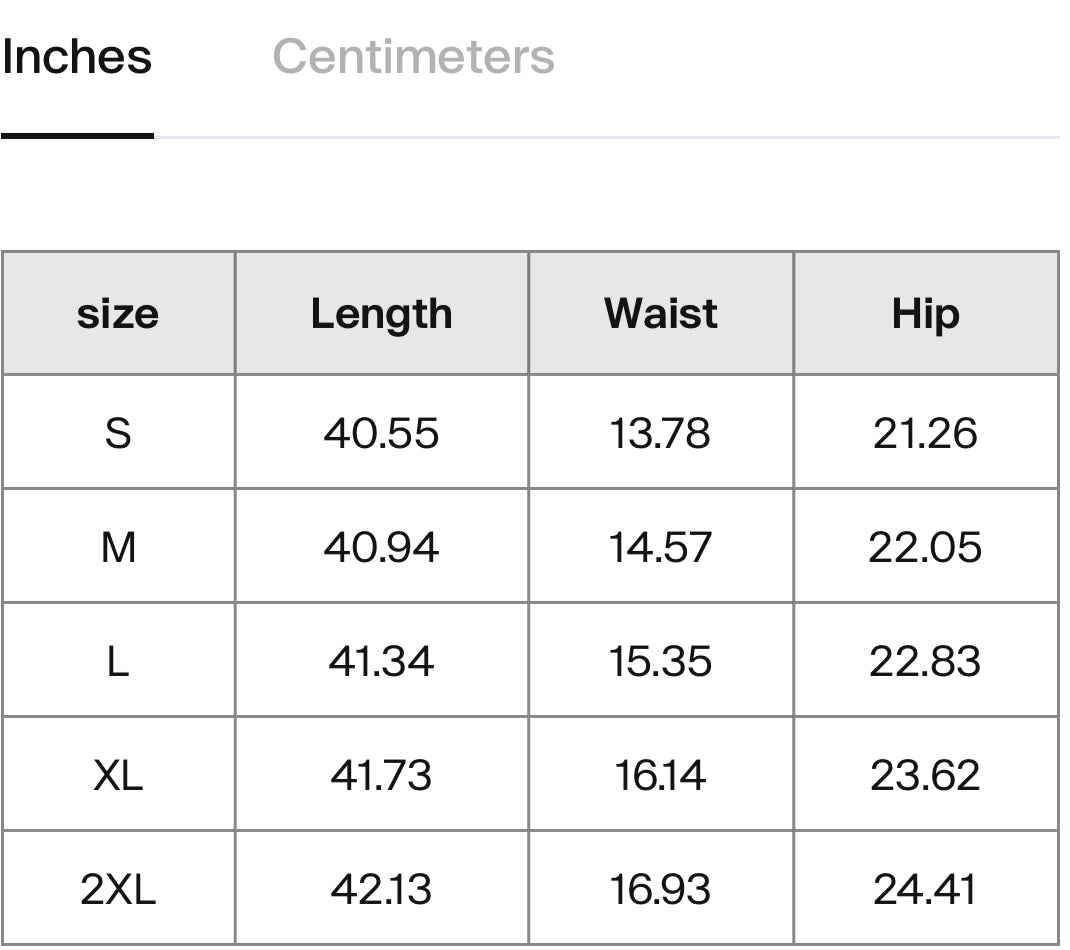Select the L size row label
Screen dimensions: 1070x950
pyautogui.click(x=118, y=661)
